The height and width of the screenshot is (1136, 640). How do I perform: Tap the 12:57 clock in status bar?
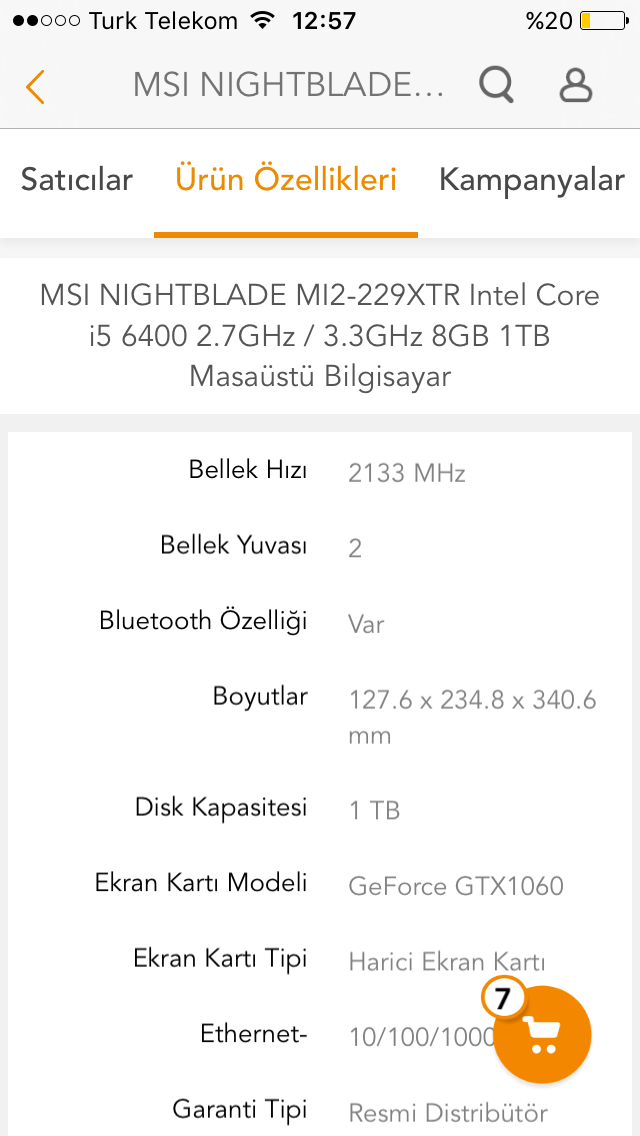[x=324, y=20]
